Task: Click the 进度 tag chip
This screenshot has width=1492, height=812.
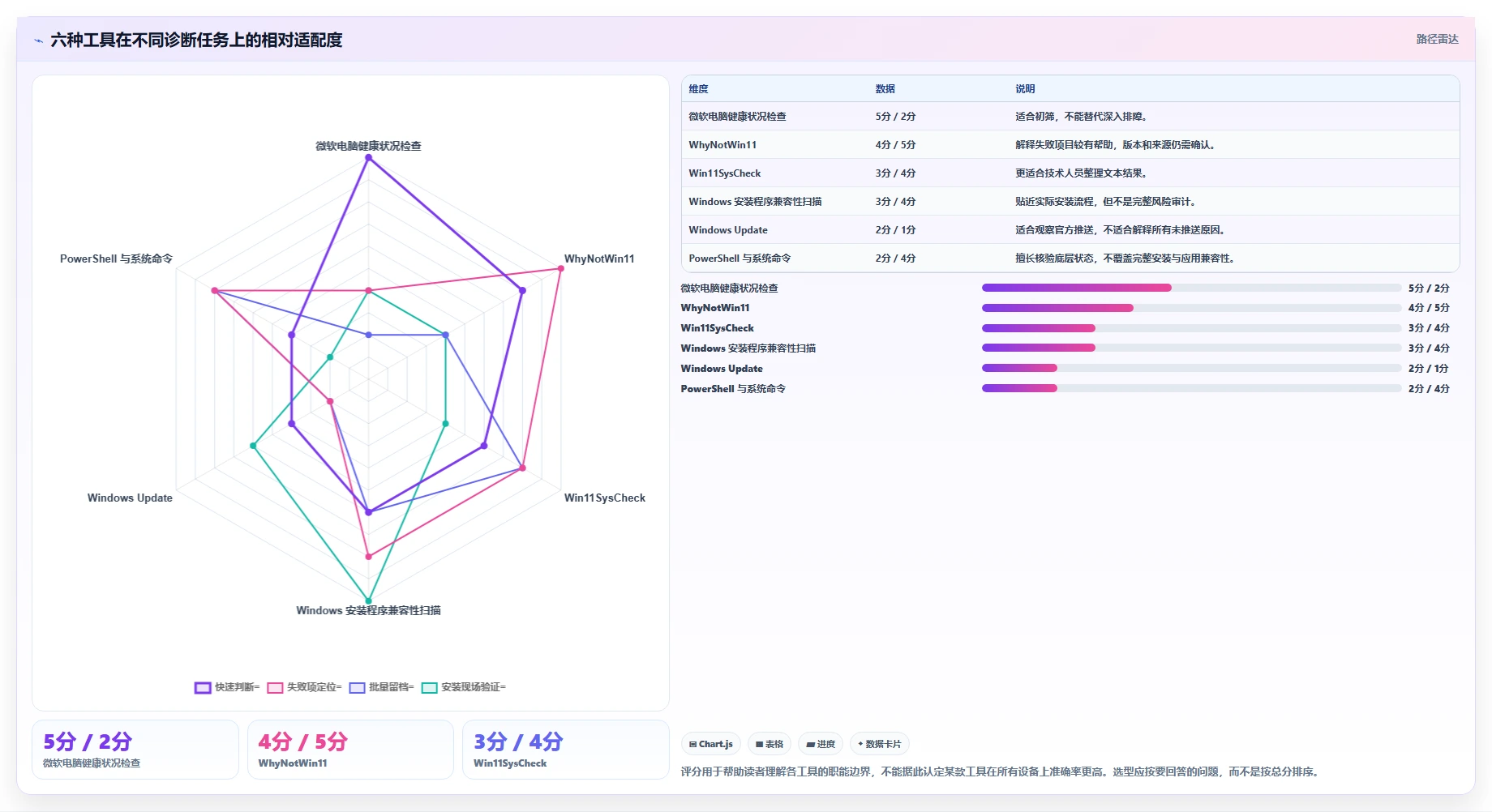Action: (821, 744)
